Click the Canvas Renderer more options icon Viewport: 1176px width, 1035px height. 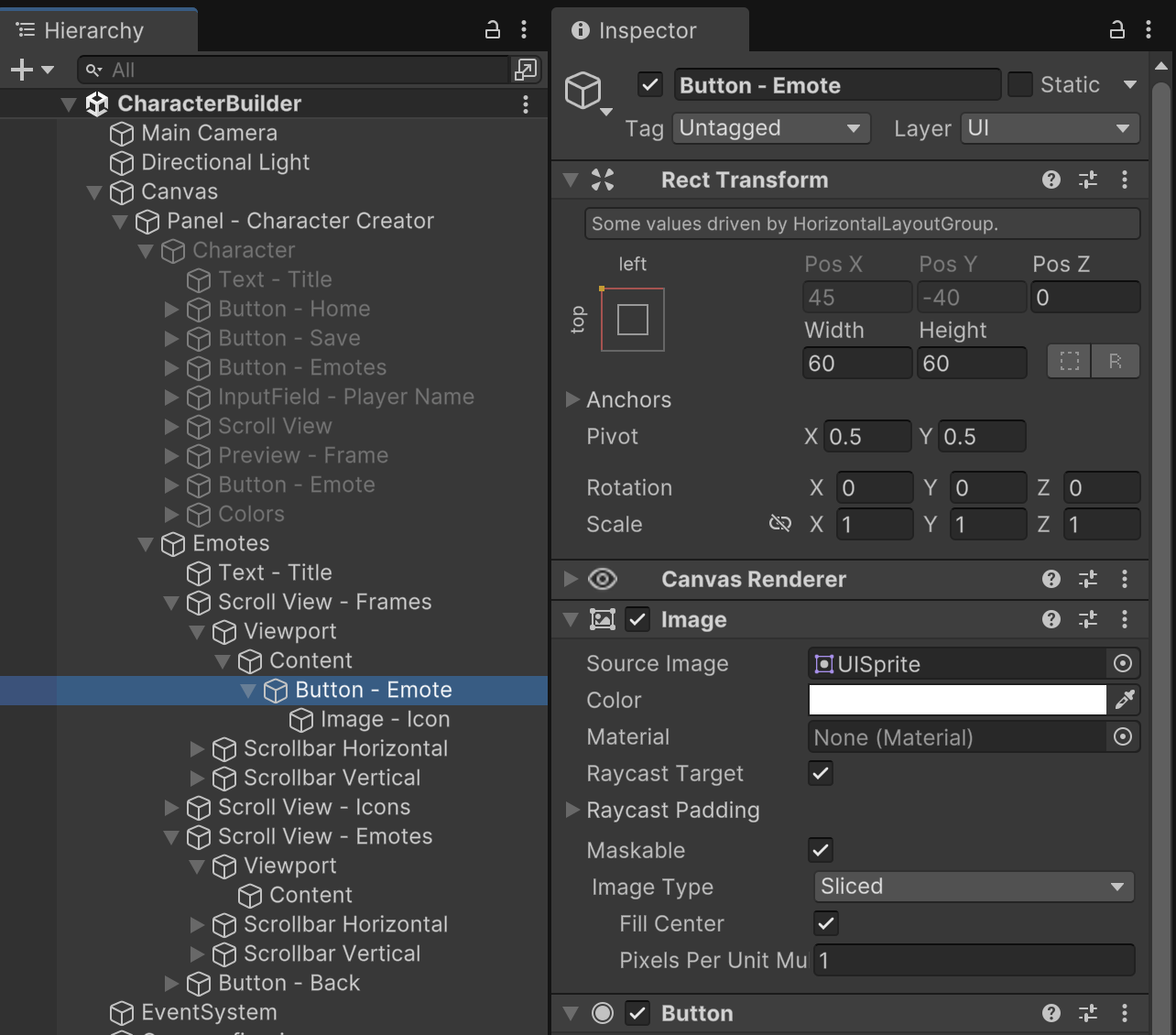[1125, 580]
